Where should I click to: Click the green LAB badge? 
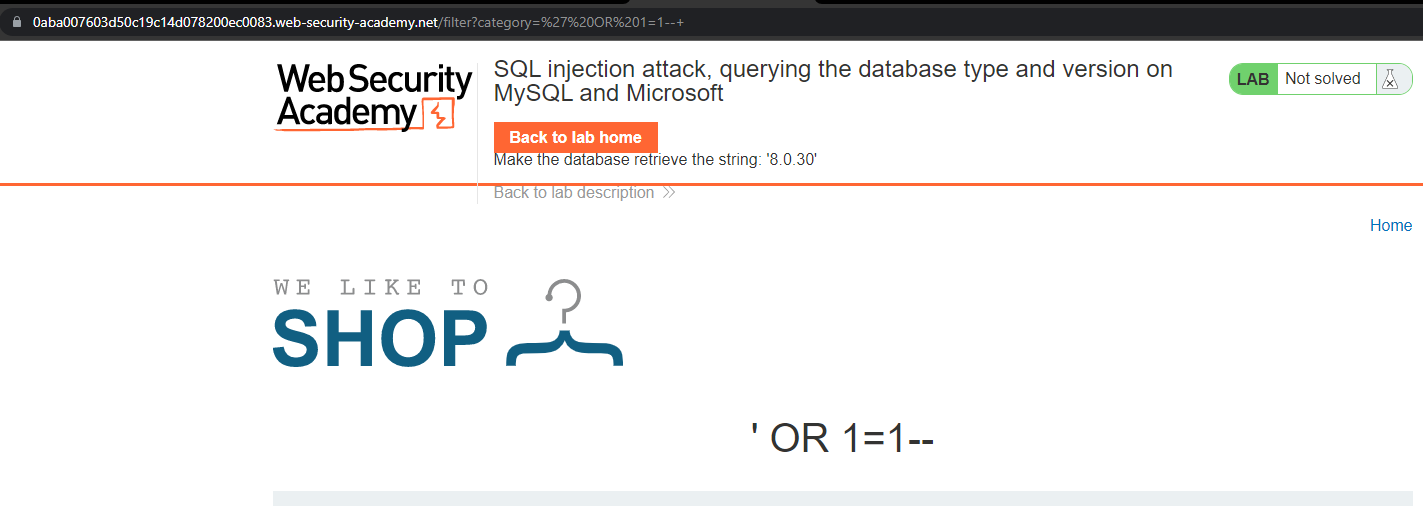(1253, 79)
